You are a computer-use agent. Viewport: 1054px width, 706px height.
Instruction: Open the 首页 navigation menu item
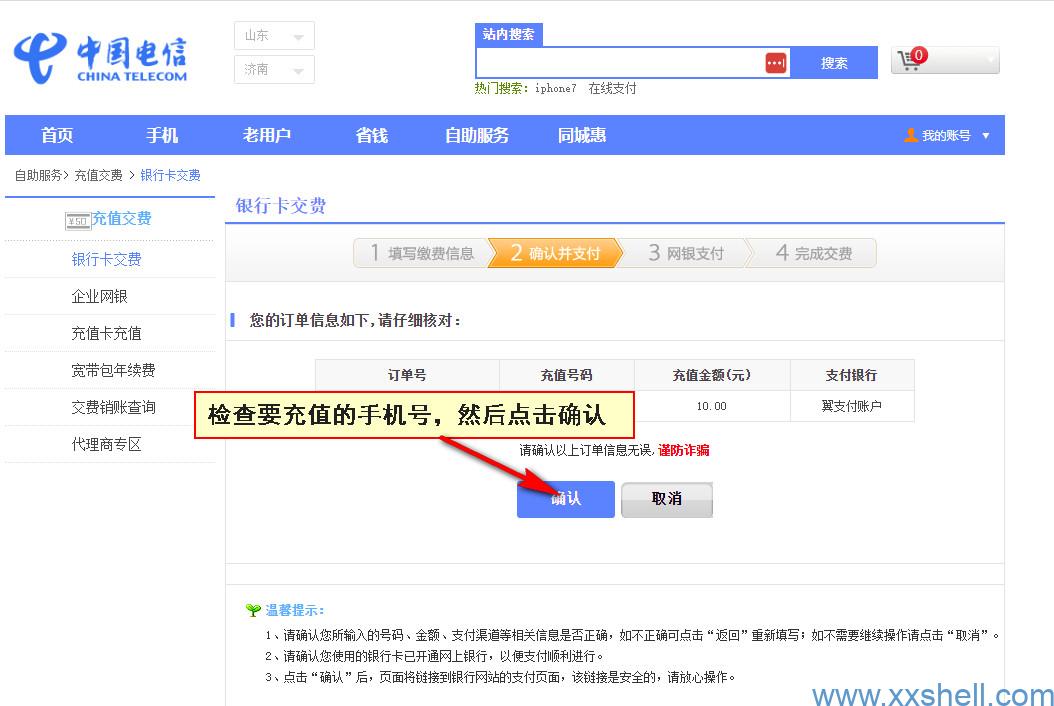[57, 136]
